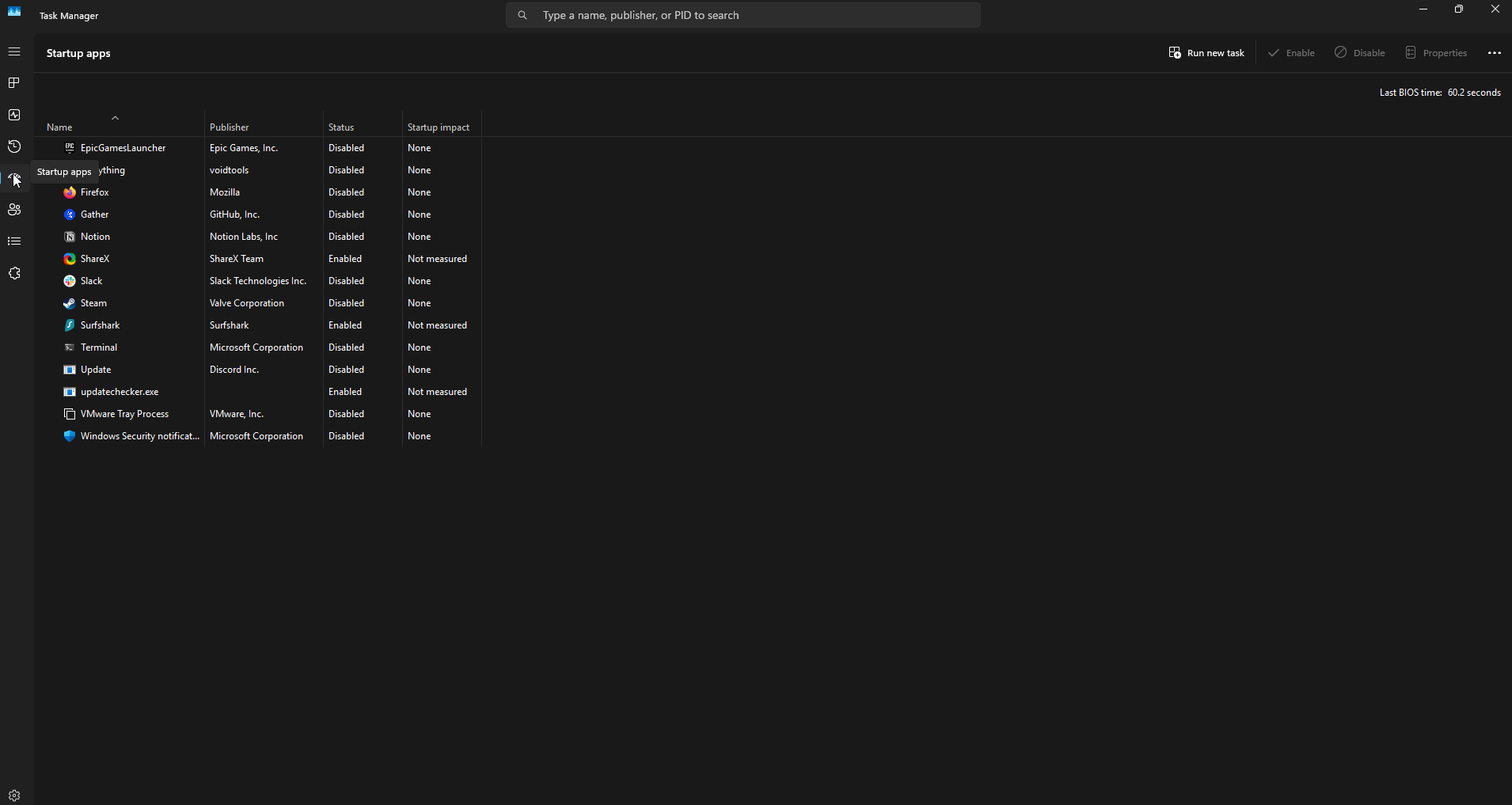Click the Task Manager title bar icon
The height and width of the screenshot is (805, 1512).
pos(14,11)
